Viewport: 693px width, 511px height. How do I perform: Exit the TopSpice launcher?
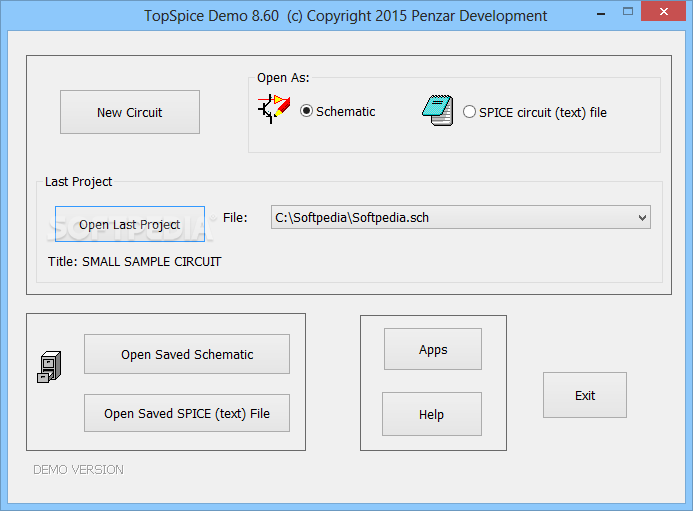(585, 395)
